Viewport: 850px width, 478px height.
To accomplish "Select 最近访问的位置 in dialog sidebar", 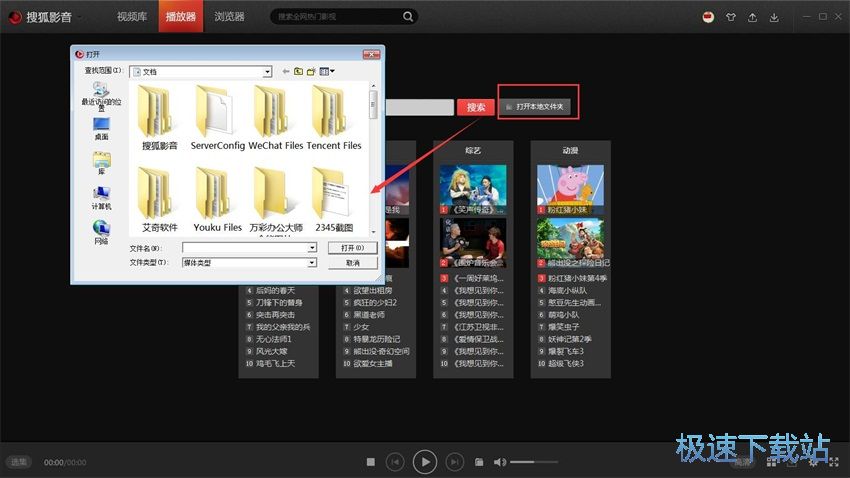I will 101,96.
